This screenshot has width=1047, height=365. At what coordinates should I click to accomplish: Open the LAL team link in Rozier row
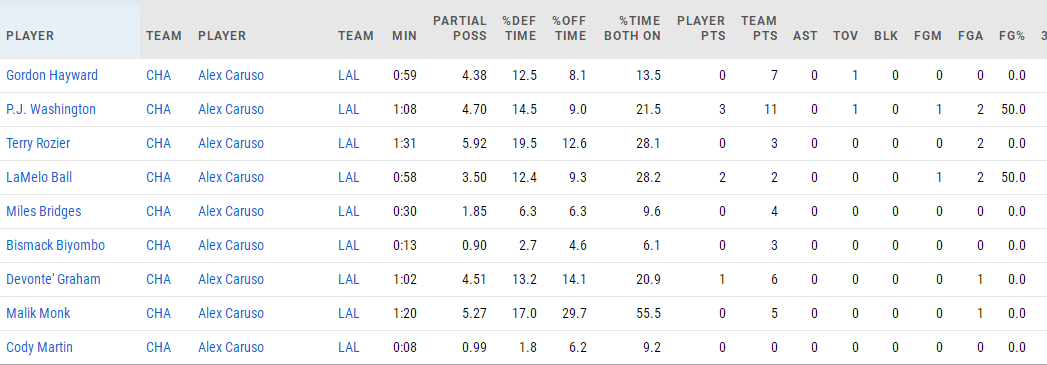349,143
